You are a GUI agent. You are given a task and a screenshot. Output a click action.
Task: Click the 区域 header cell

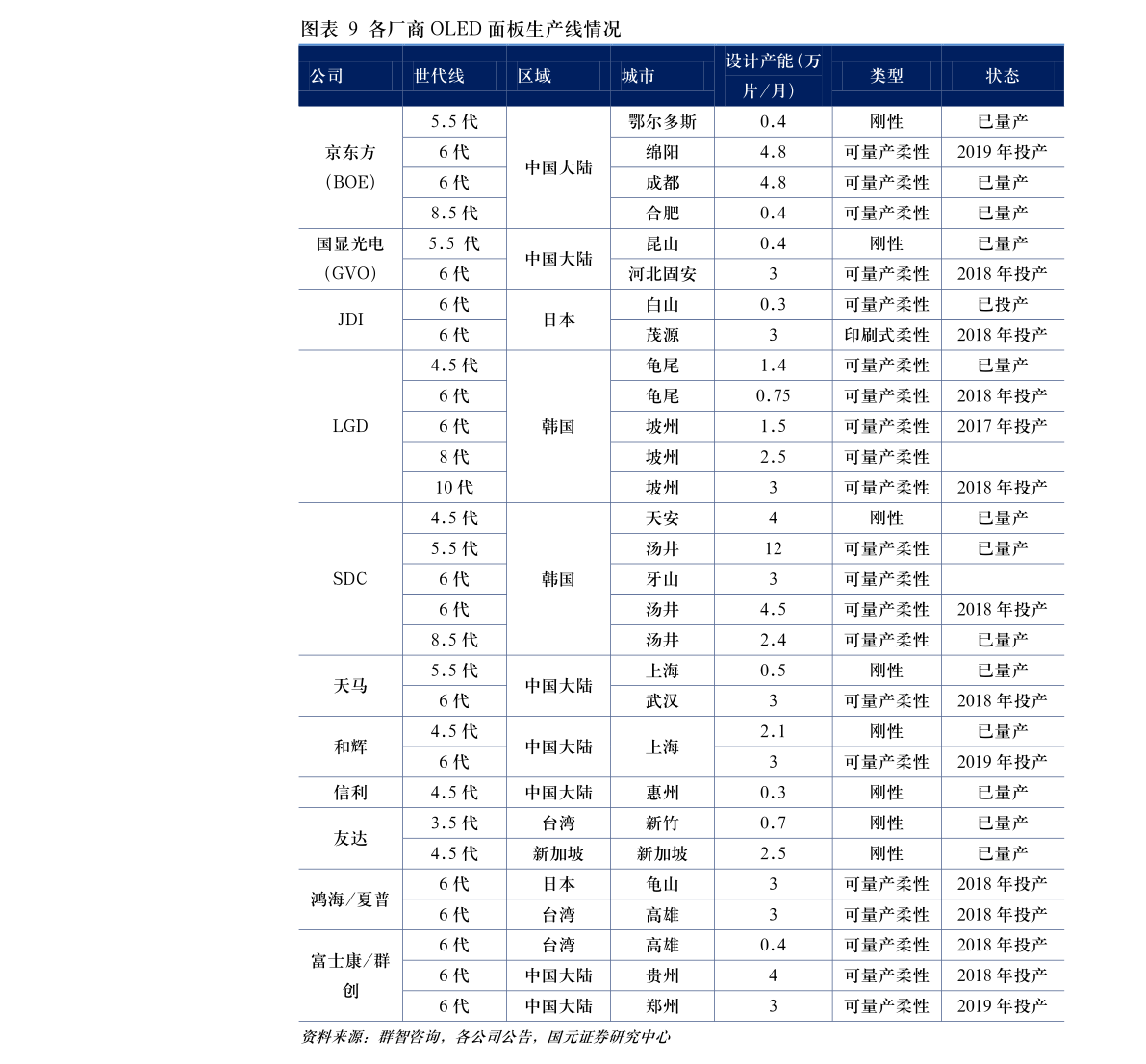(558, 76)
